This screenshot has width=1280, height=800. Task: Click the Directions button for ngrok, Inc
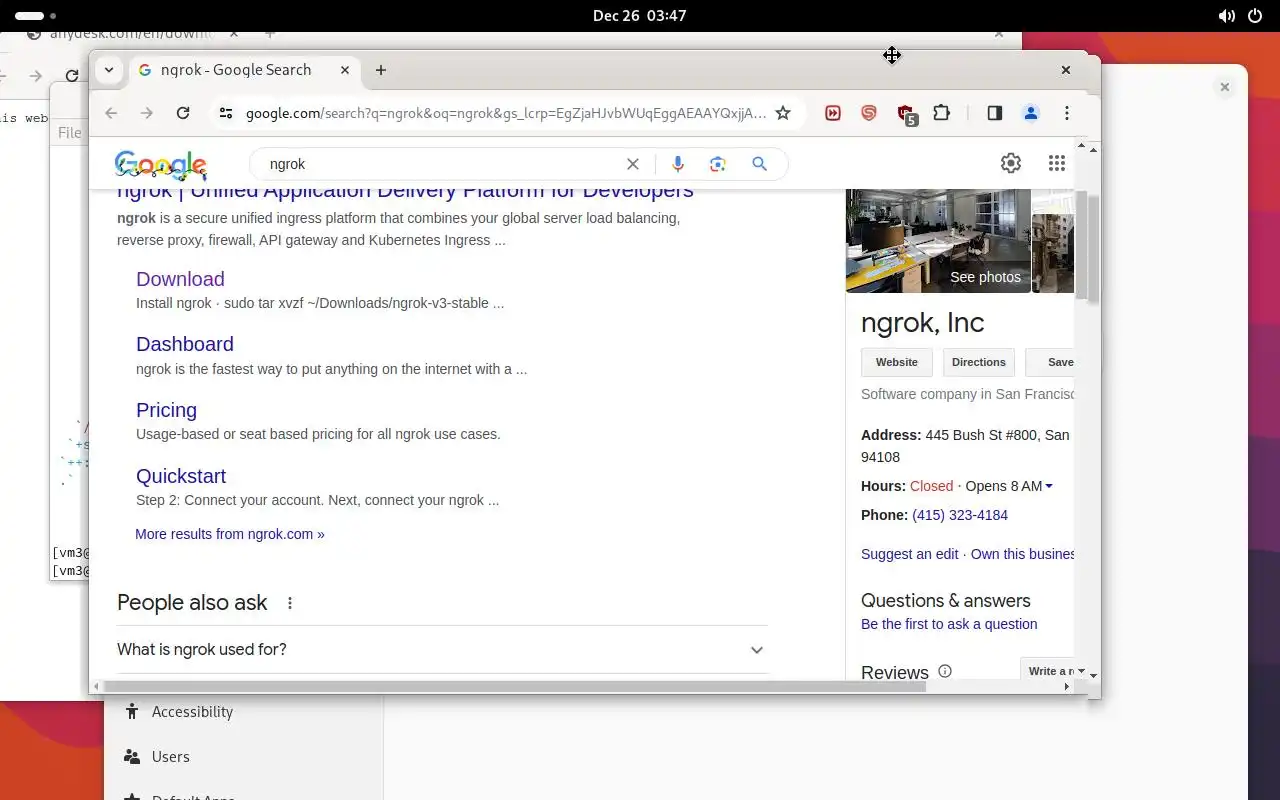pos(979,362)
